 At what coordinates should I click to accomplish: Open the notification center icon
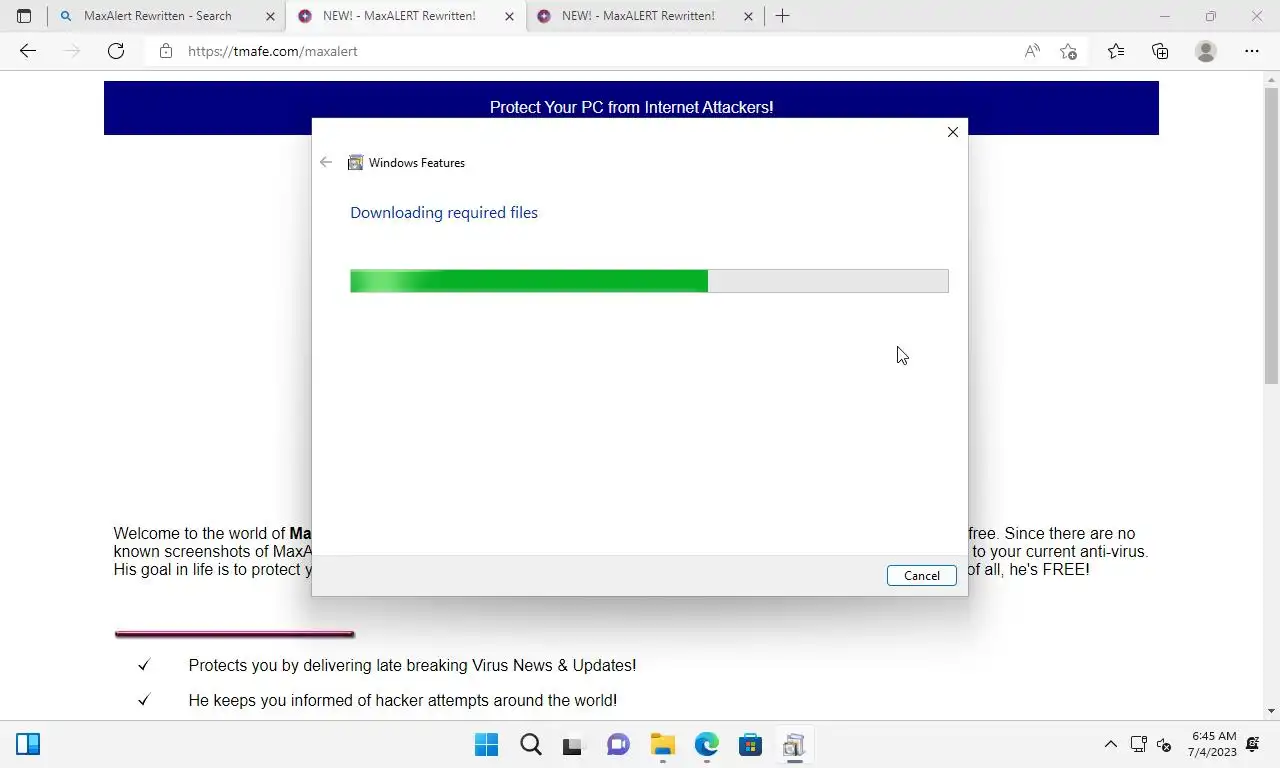(1253, 744)
